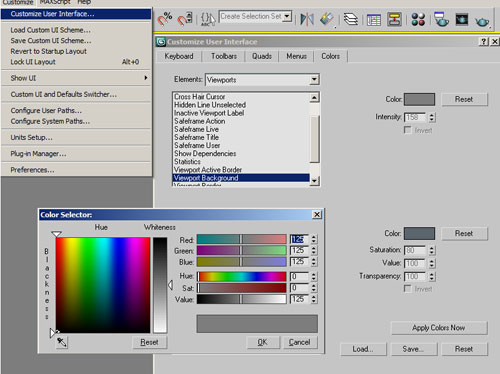Screen dimensions: 500x374
Task: Switch to the Menus tab
Action: pos(296,56)
